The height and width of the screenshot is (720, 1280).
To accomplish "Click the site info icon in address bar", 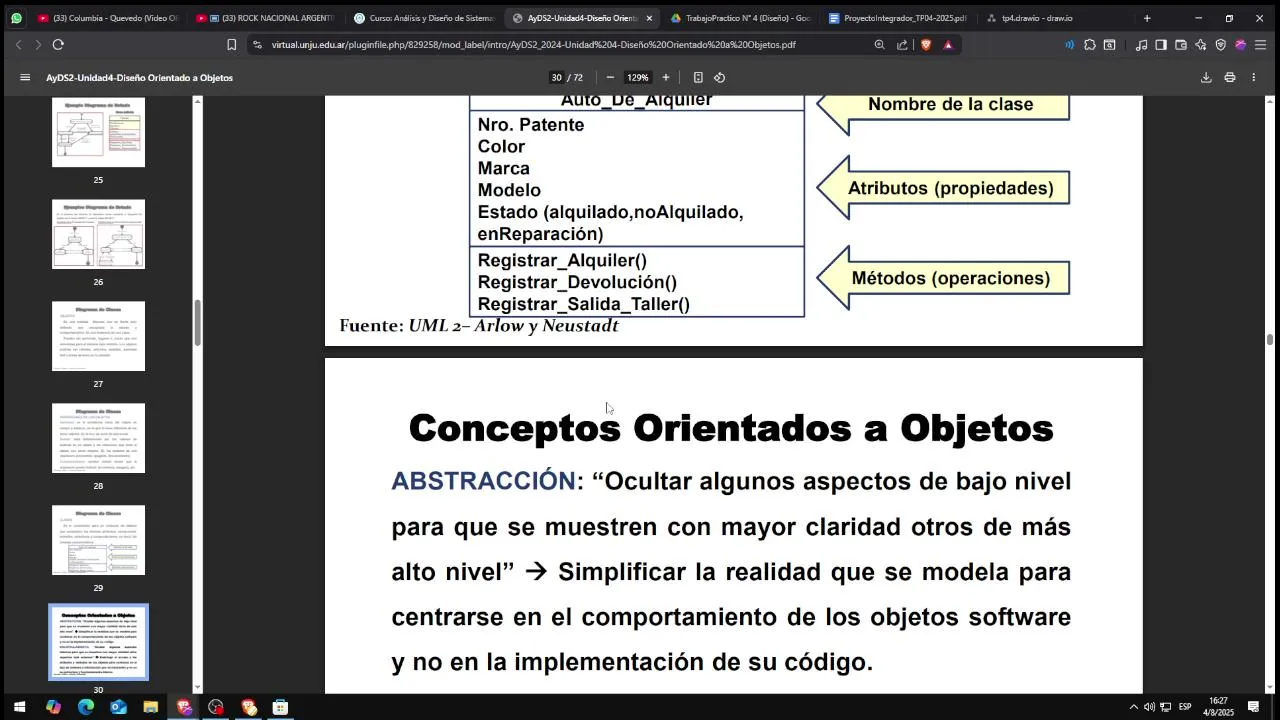I will click(258, 44).
